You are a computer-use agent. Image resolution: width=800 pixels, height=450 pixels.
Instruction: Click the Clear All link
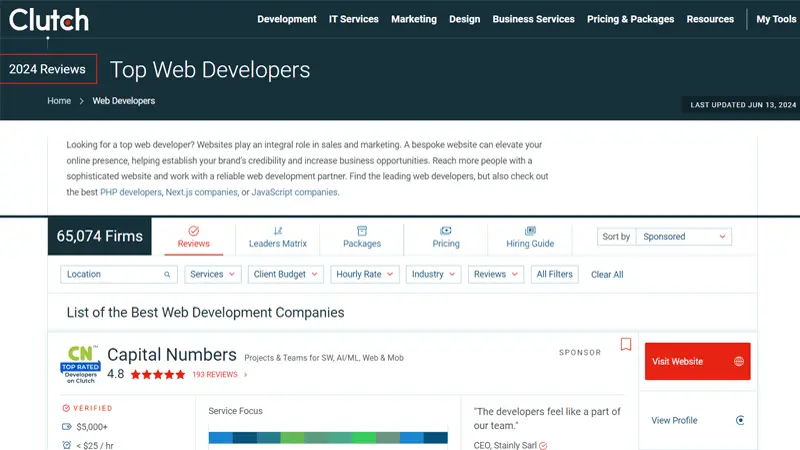pyautogui.click(x=607, y=274)
